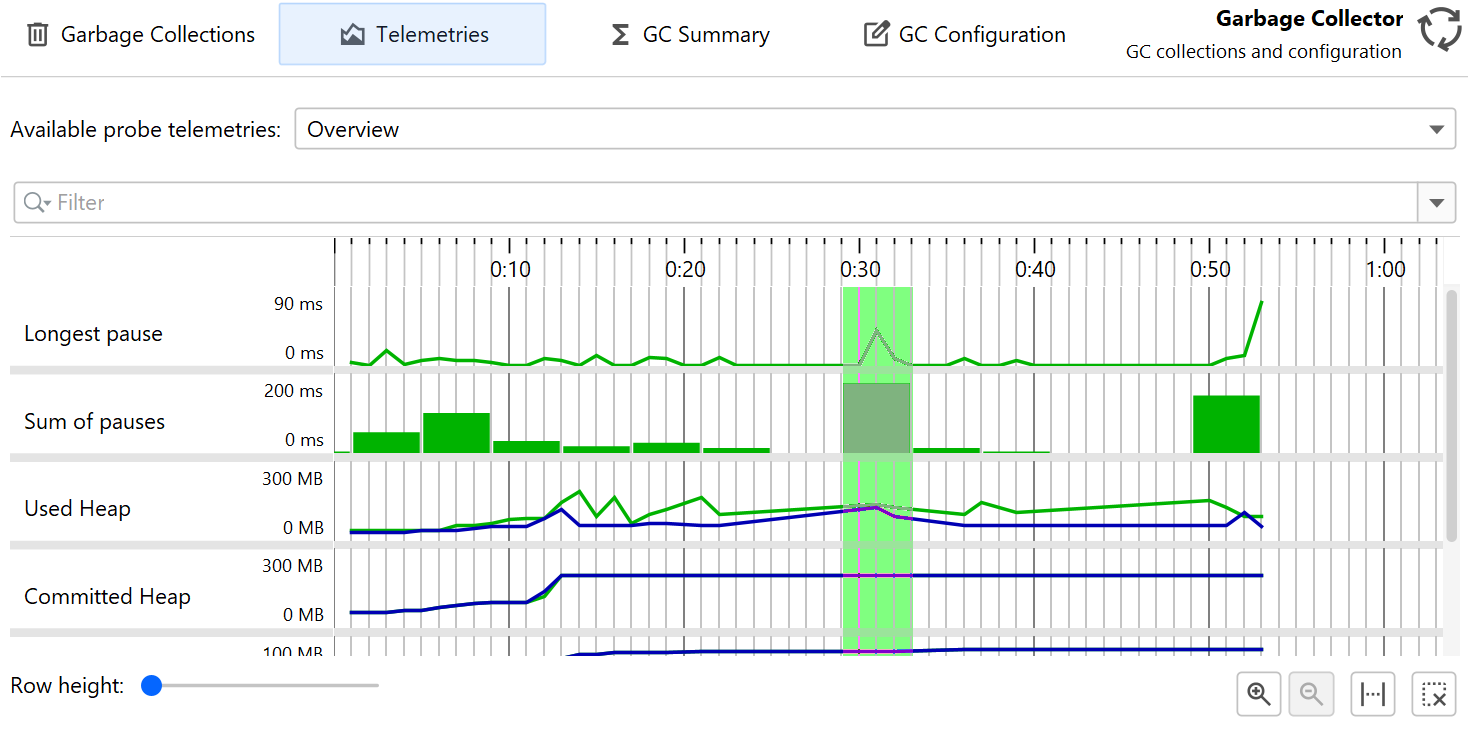Viewport: 1468px width, 735px height.
Task: Click the 0:50 mark on the time axis
Action: point(1210,269)
